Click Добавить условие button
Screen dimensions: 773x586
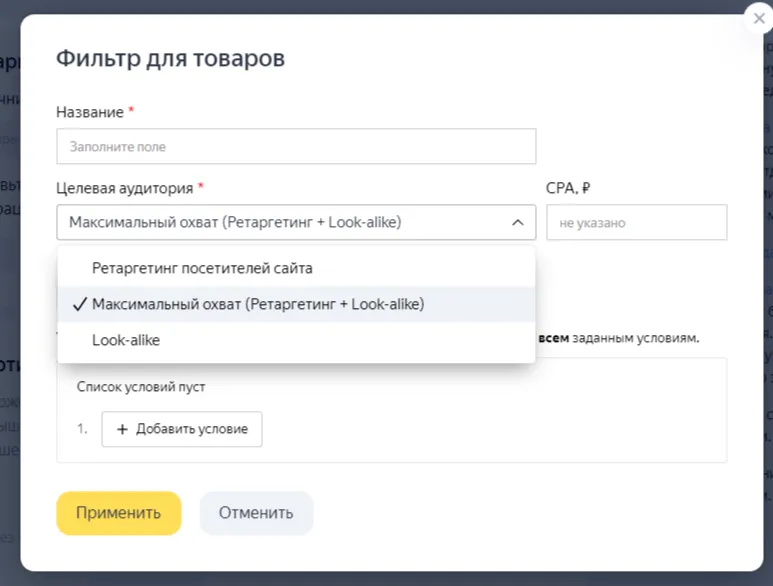point(182,429)
